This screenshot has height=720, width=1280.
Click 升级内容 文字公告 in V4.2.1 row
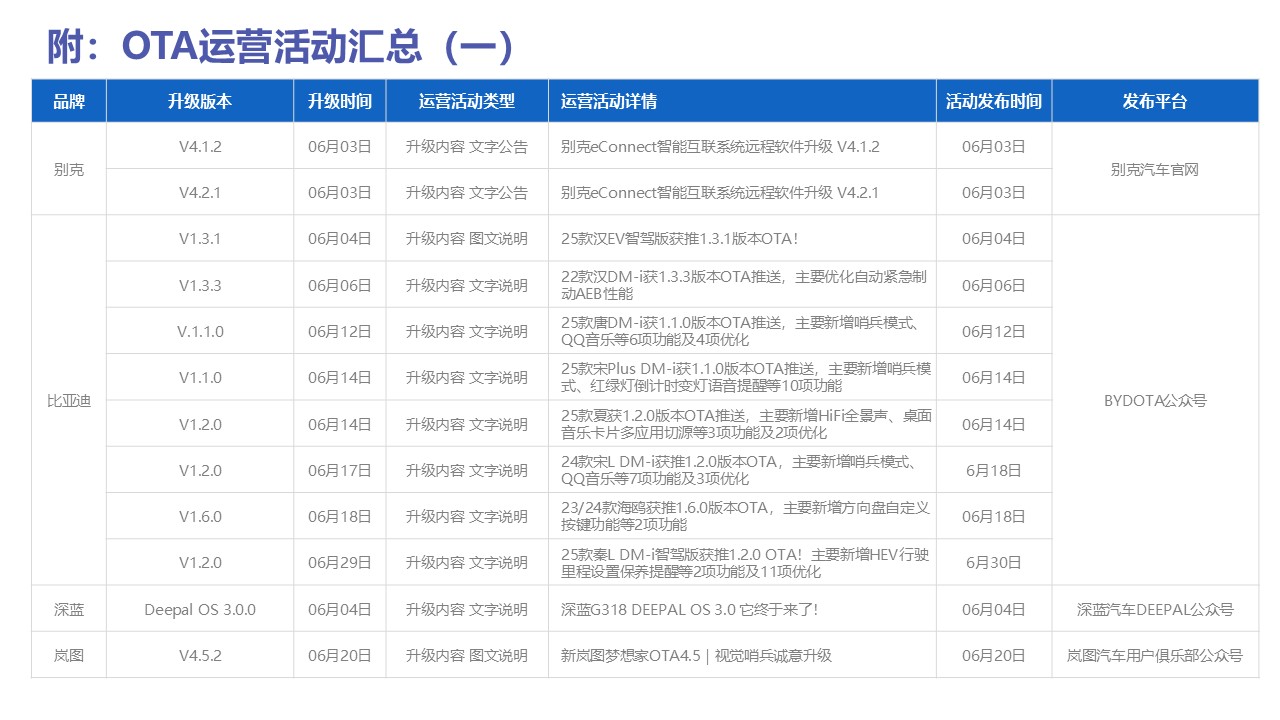[x=467, y=192]
